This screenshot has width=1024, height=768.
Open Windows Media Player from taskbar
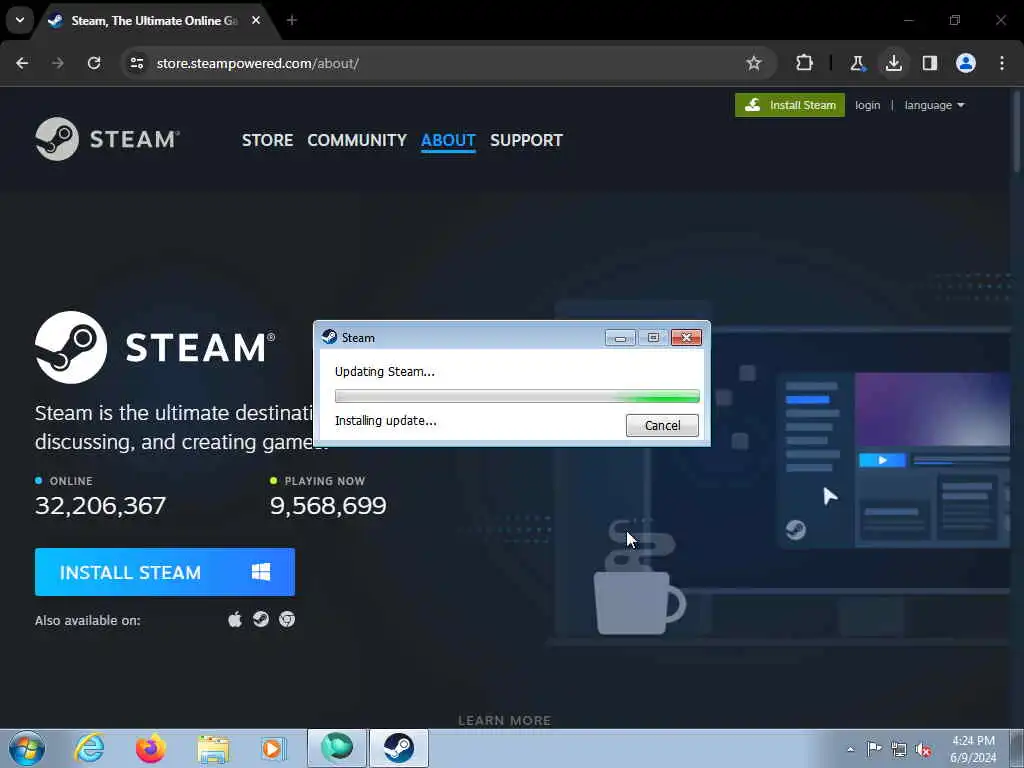click(274, 748)
